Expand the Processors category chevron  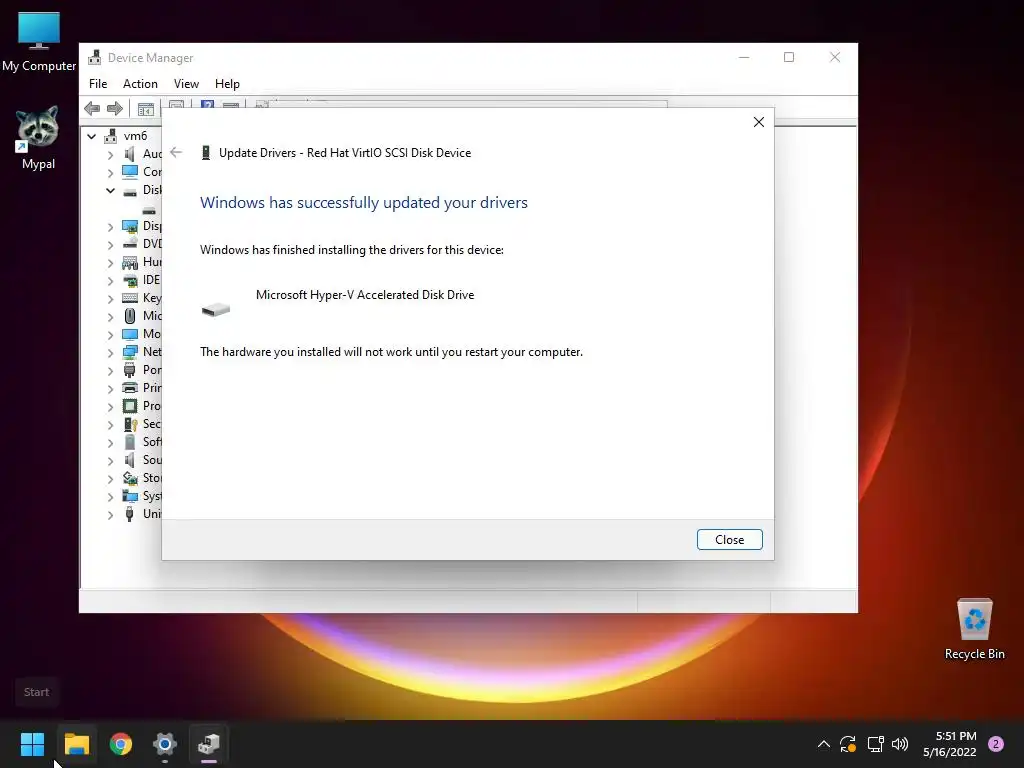click(110, 407)
